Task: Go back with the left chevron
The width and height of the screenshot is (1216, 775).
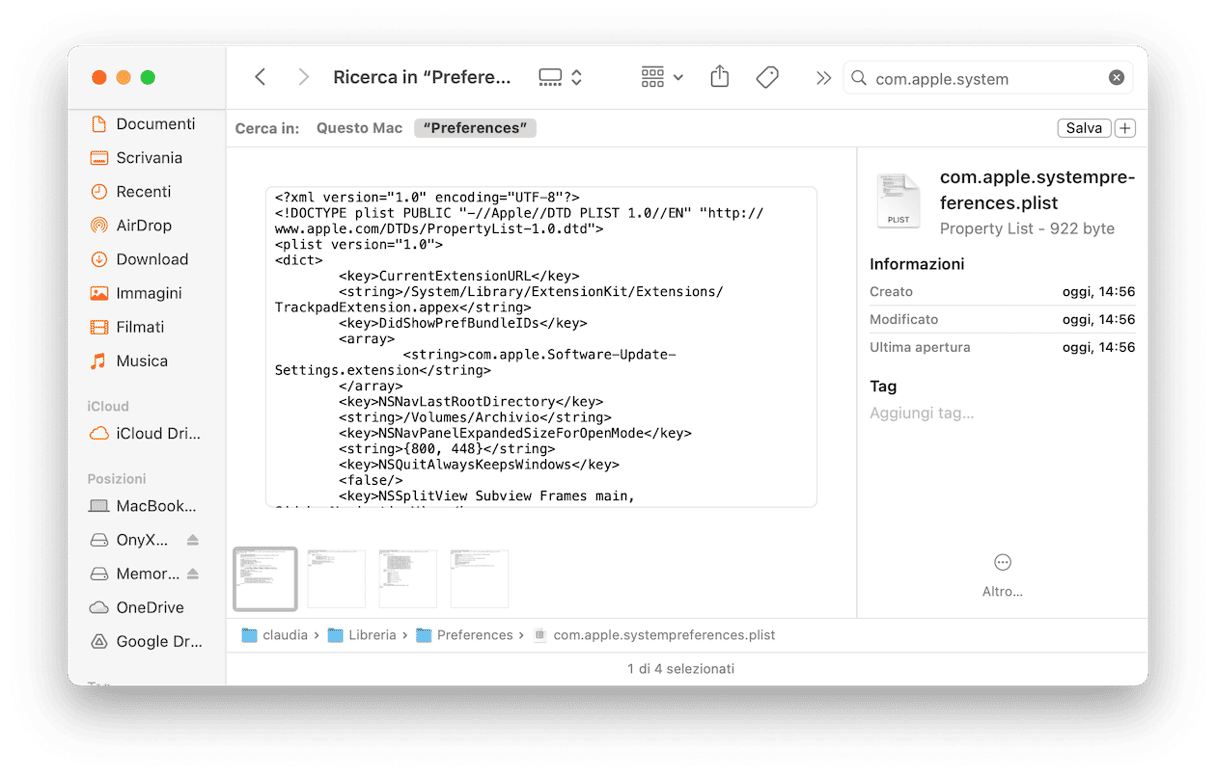Action: (x=260, y=77)
